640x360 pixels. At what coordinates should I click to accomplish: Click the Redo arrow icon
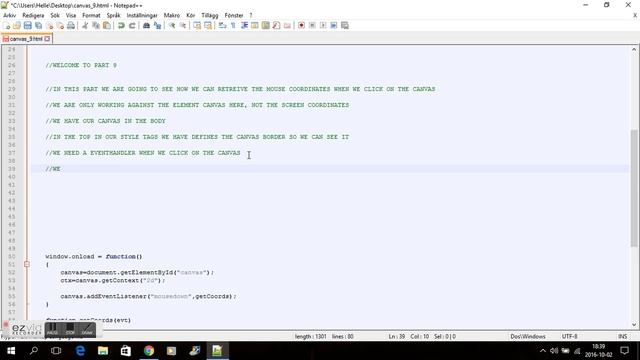coord(132,25)
